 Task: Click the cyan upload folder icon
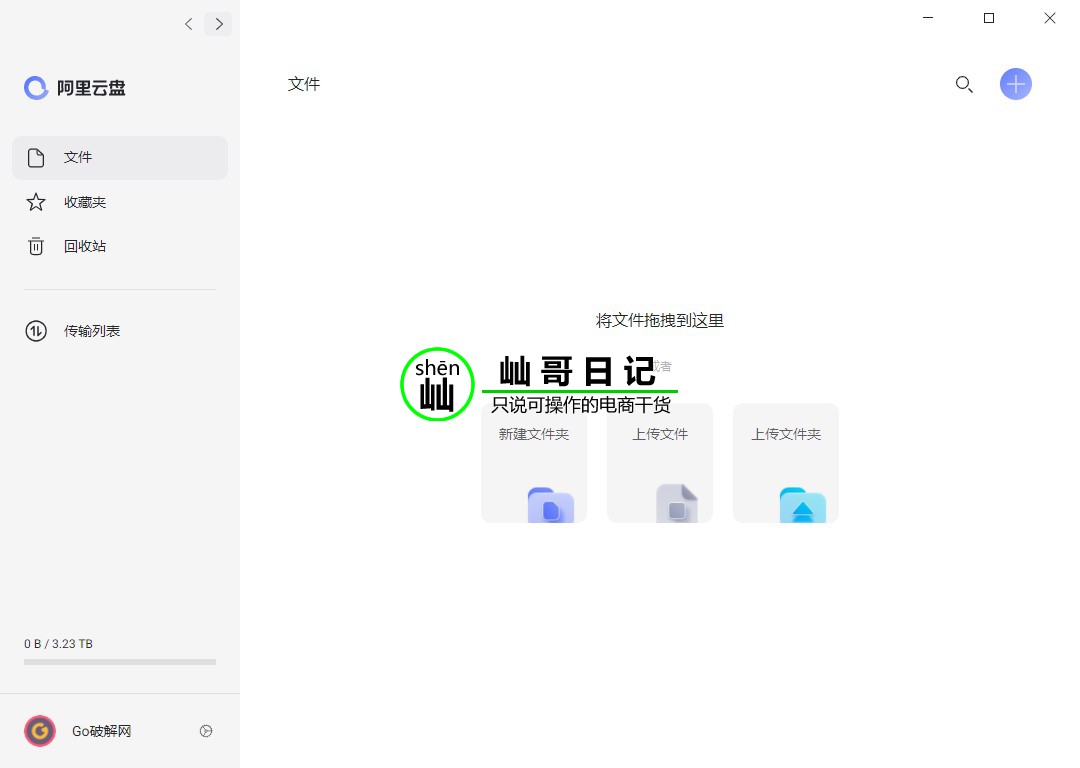(x=802, y=505)
